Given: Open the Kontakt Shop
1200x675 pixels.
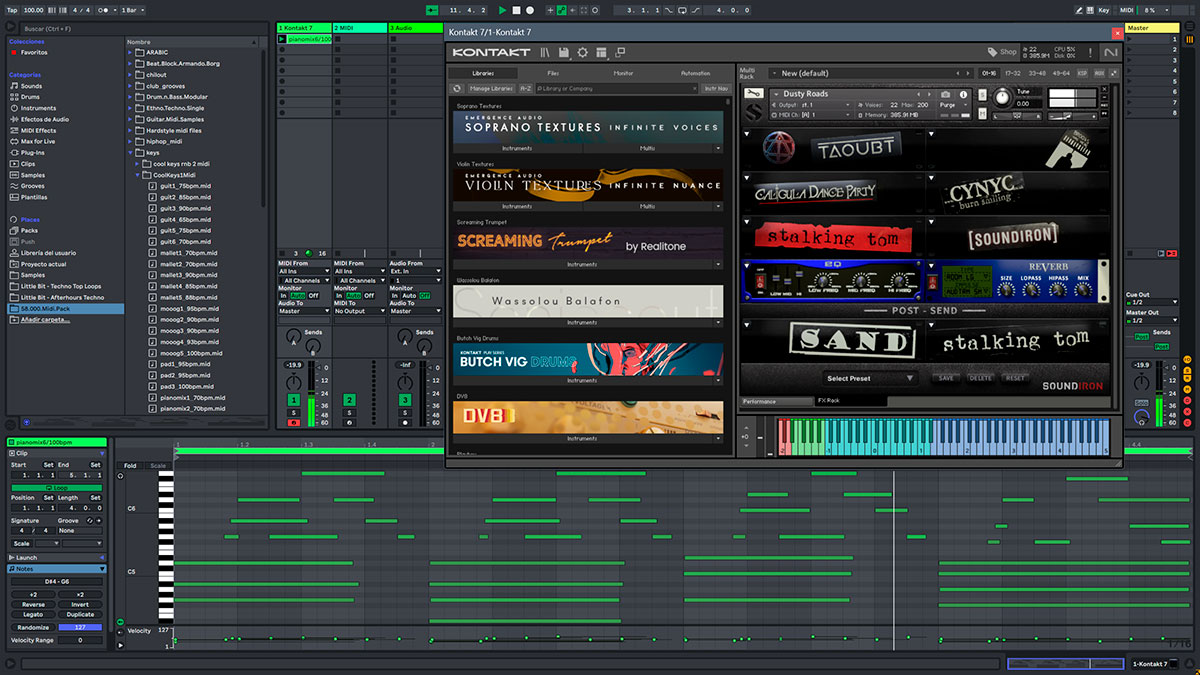Looking at the screenshot, I should coord(1001,52).
